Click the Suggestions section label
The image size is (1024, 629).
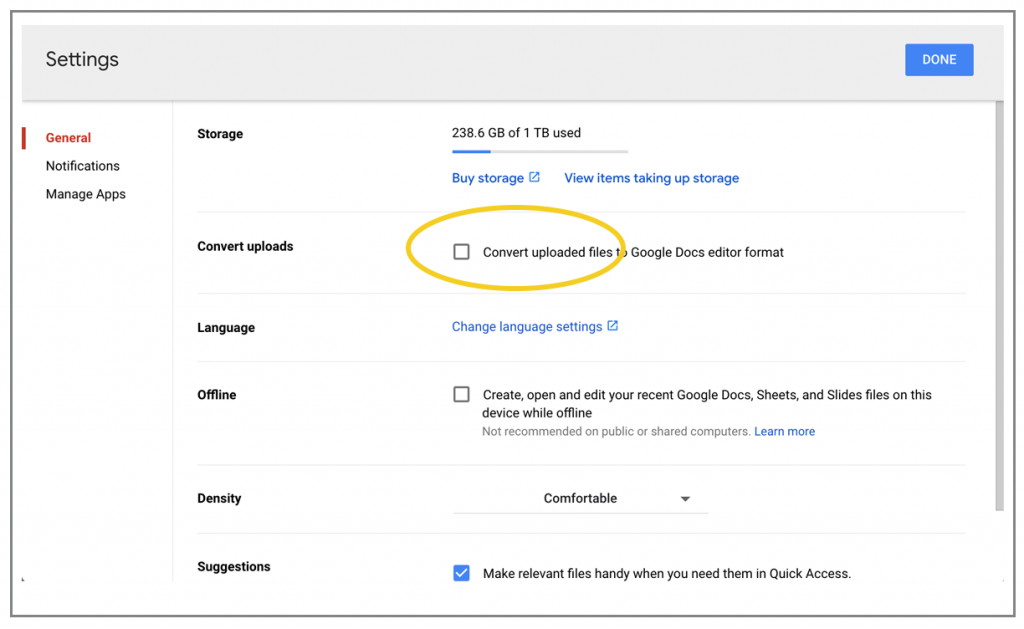pos(234,566)
